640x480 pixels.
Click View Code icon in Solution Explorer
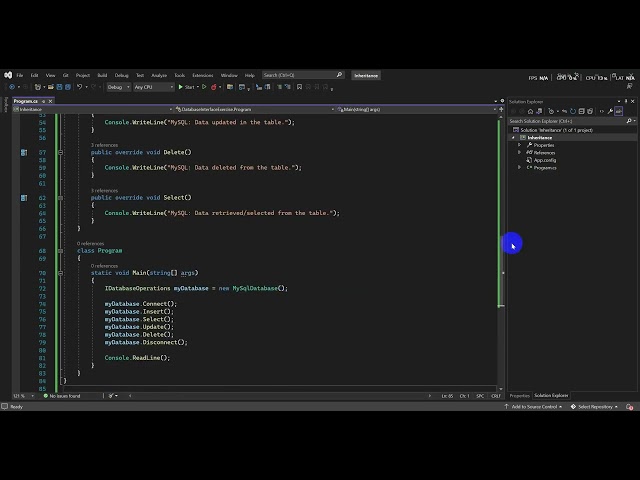point(602,111)
